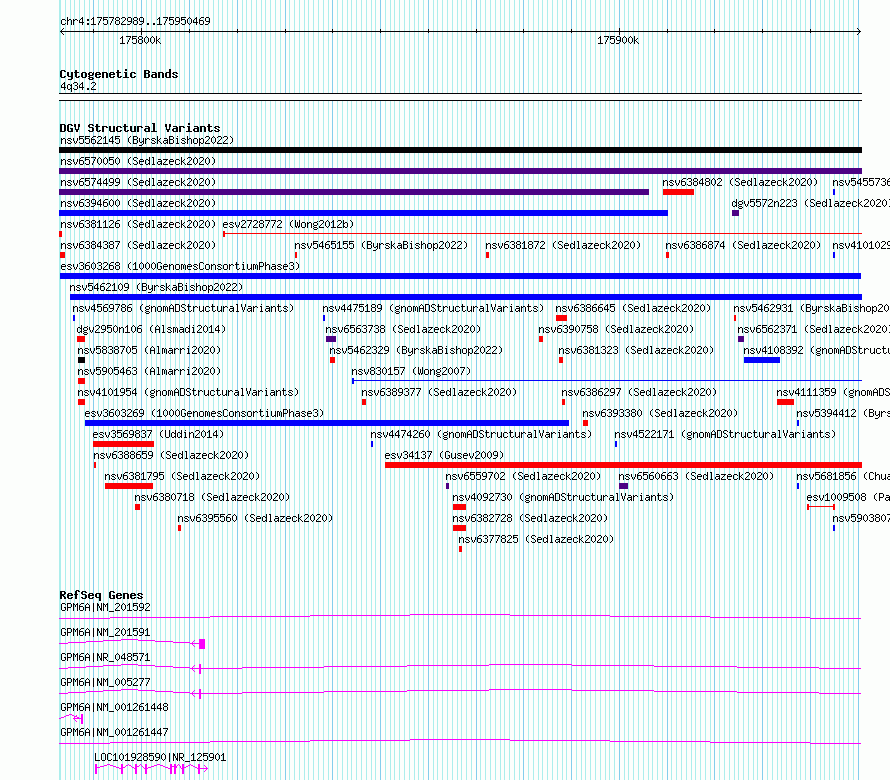890x780 pixels.
Task: Select GPM6A|NM_201591 gene label
Action: (105, 632)
